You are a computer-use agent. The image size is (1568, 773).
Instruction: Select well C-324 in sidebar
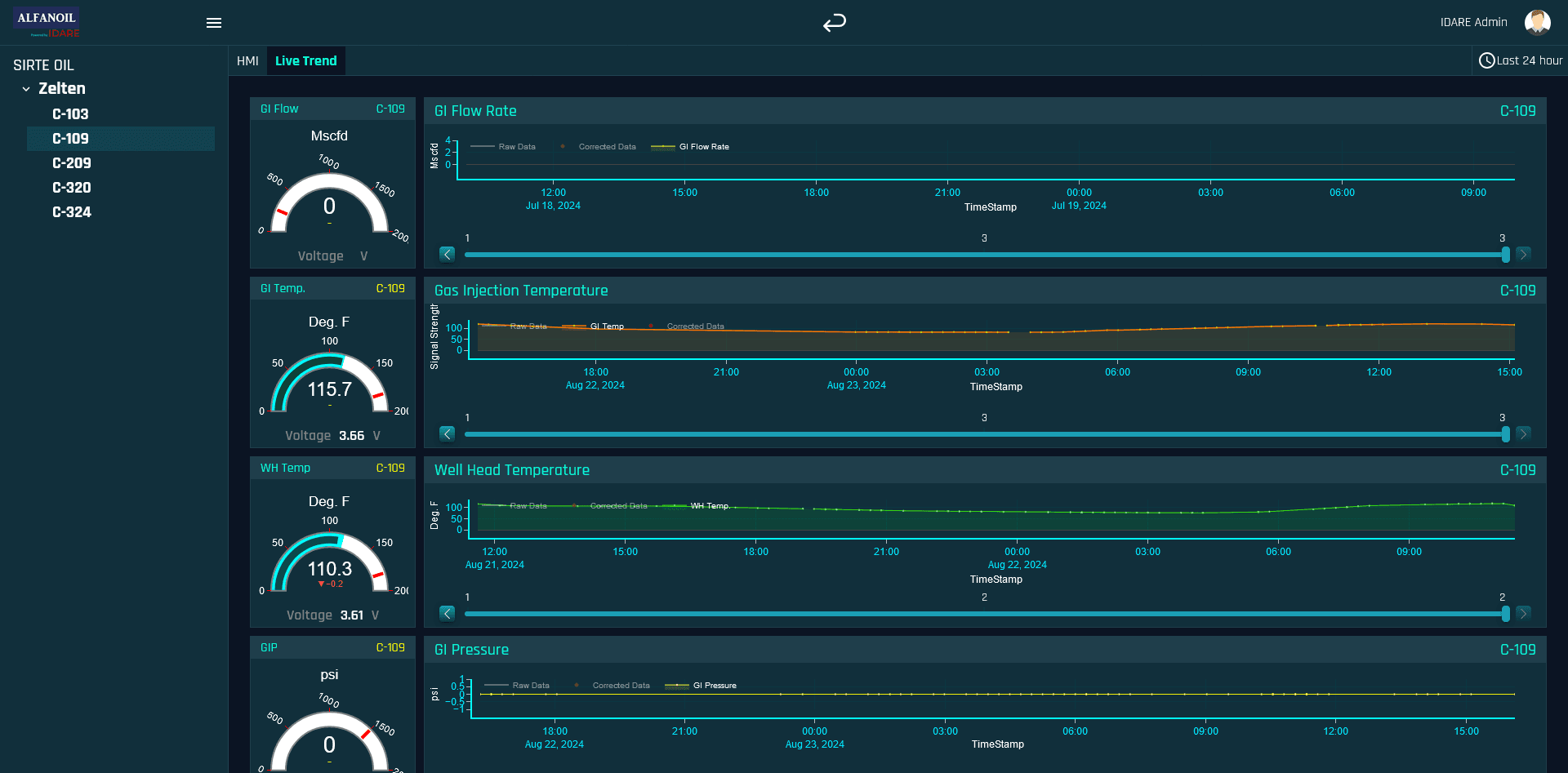pyautogui.click(x=72, y=212)
